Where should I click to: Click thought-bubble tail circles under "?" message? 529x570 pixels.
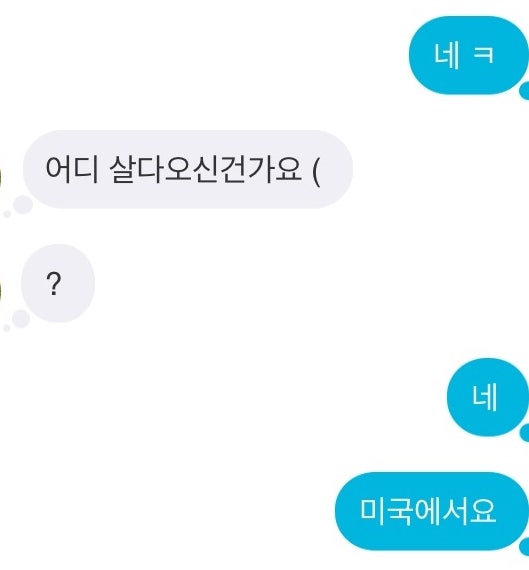pos(17,321)
